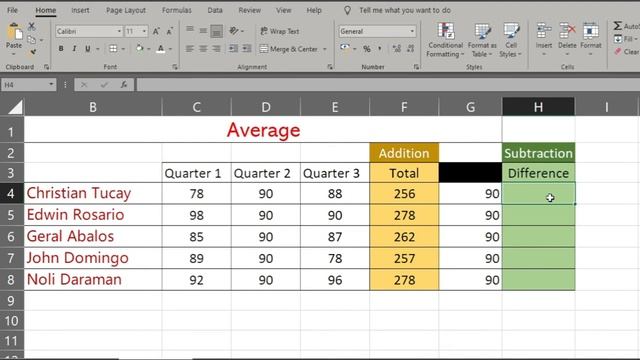Image resolution: width=640 pixels, height=360 pixels.
Task: Click Clear eraser icon
Action: pos(618,52)
